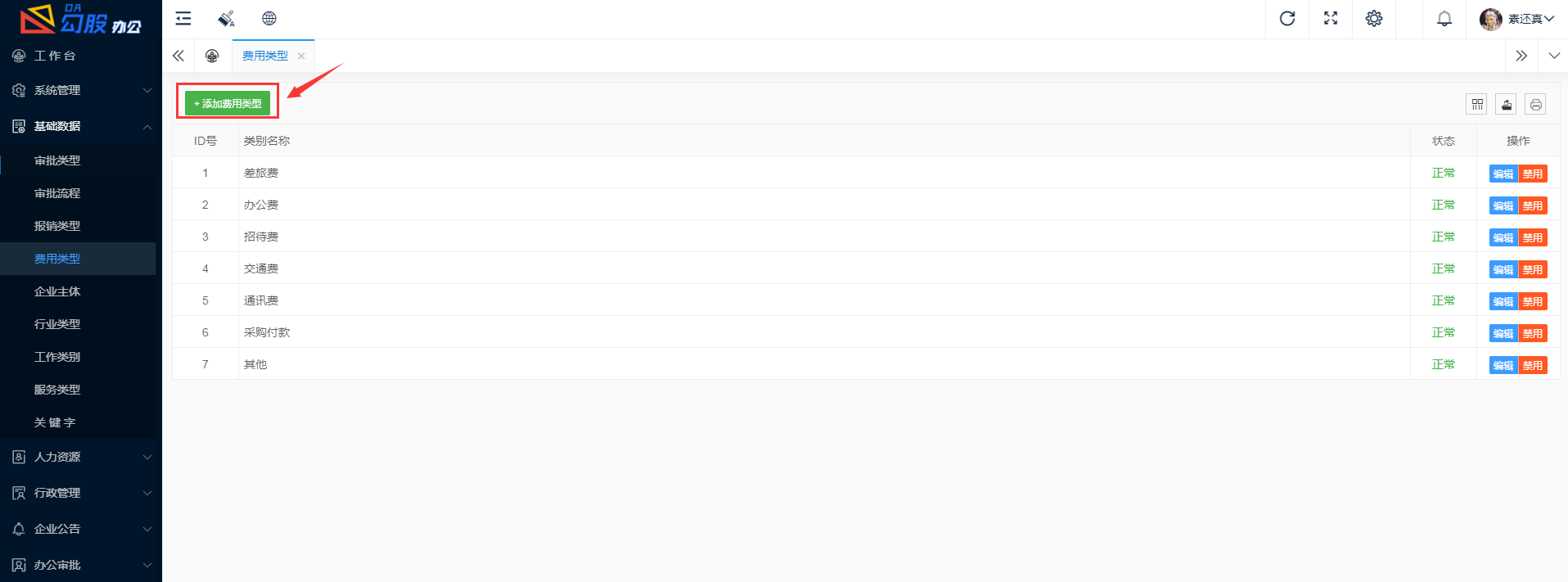Open the notifications bell icon
Image resolution: width=1568 pixels, height=582 pixels.
(x=1444, y=19)
